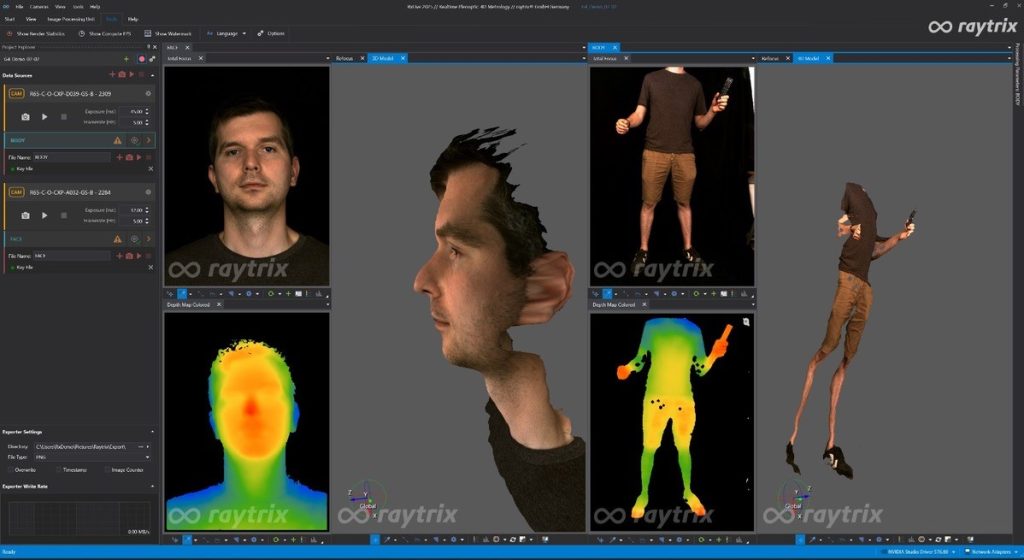Image resolution: width=1024 pixels, height=560 pixels.
Task: Enable the Overwrite checkbox
Action: 10,469
